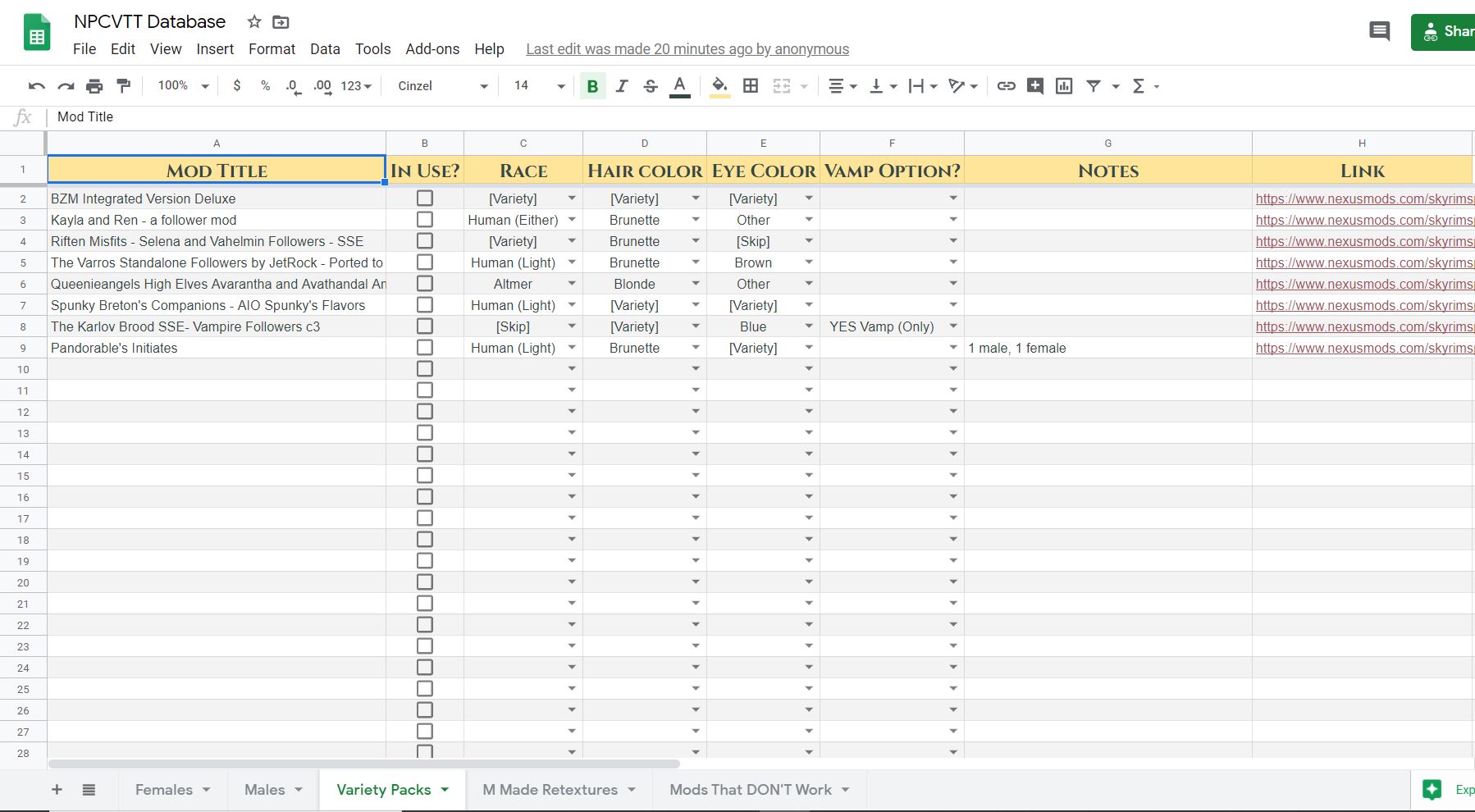
Task: Click the Insert link icon
Action: [x=1006, y=86]
